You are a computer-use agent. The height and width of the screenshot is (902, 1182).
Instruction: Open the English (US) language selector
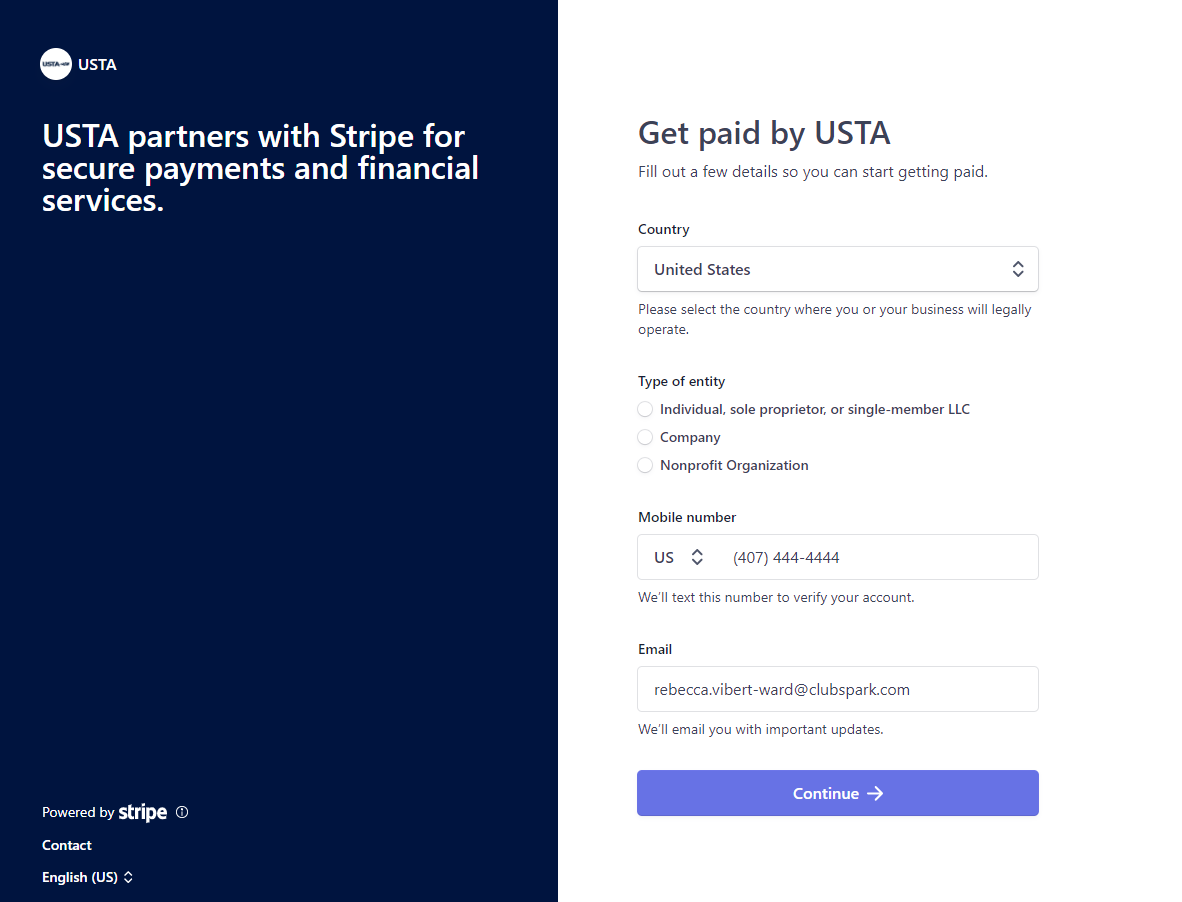[x=87, y=877]
